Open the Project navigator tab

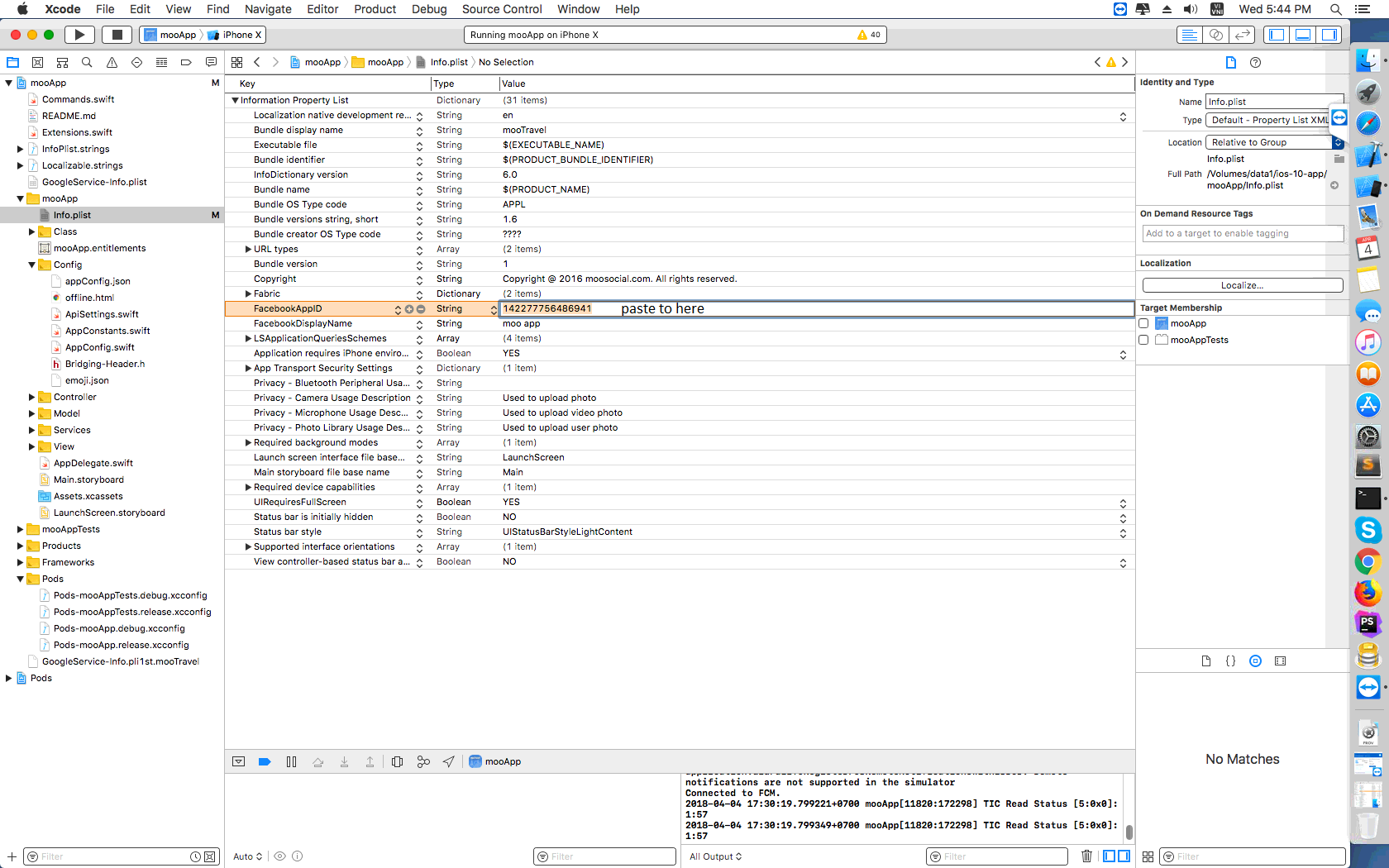pyautogui.click(x=12, y=62)
